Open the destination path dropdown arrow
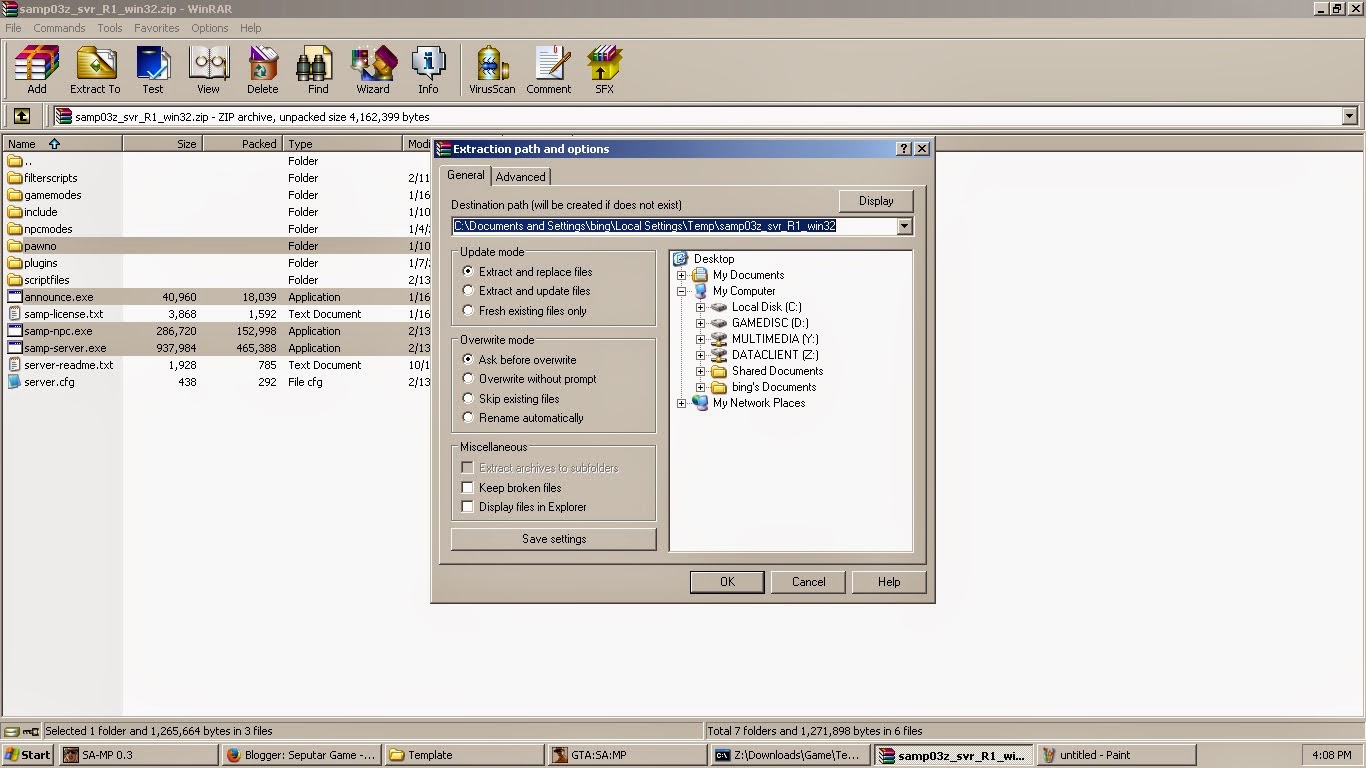The height and width of the screenshot is (768, 1366). click(905, 226)
